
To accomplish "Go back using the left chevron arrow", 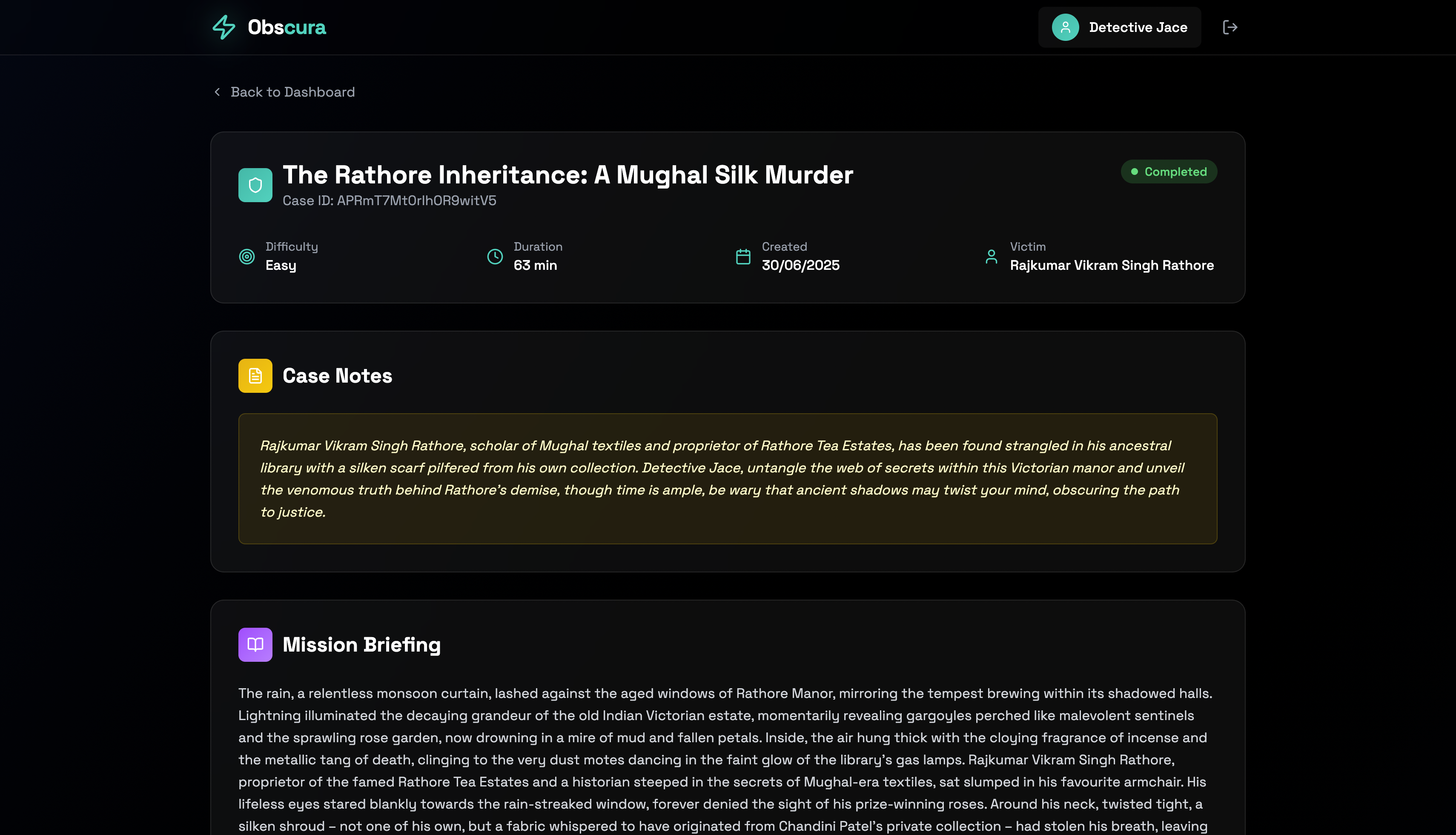I will tap(217, 92).
